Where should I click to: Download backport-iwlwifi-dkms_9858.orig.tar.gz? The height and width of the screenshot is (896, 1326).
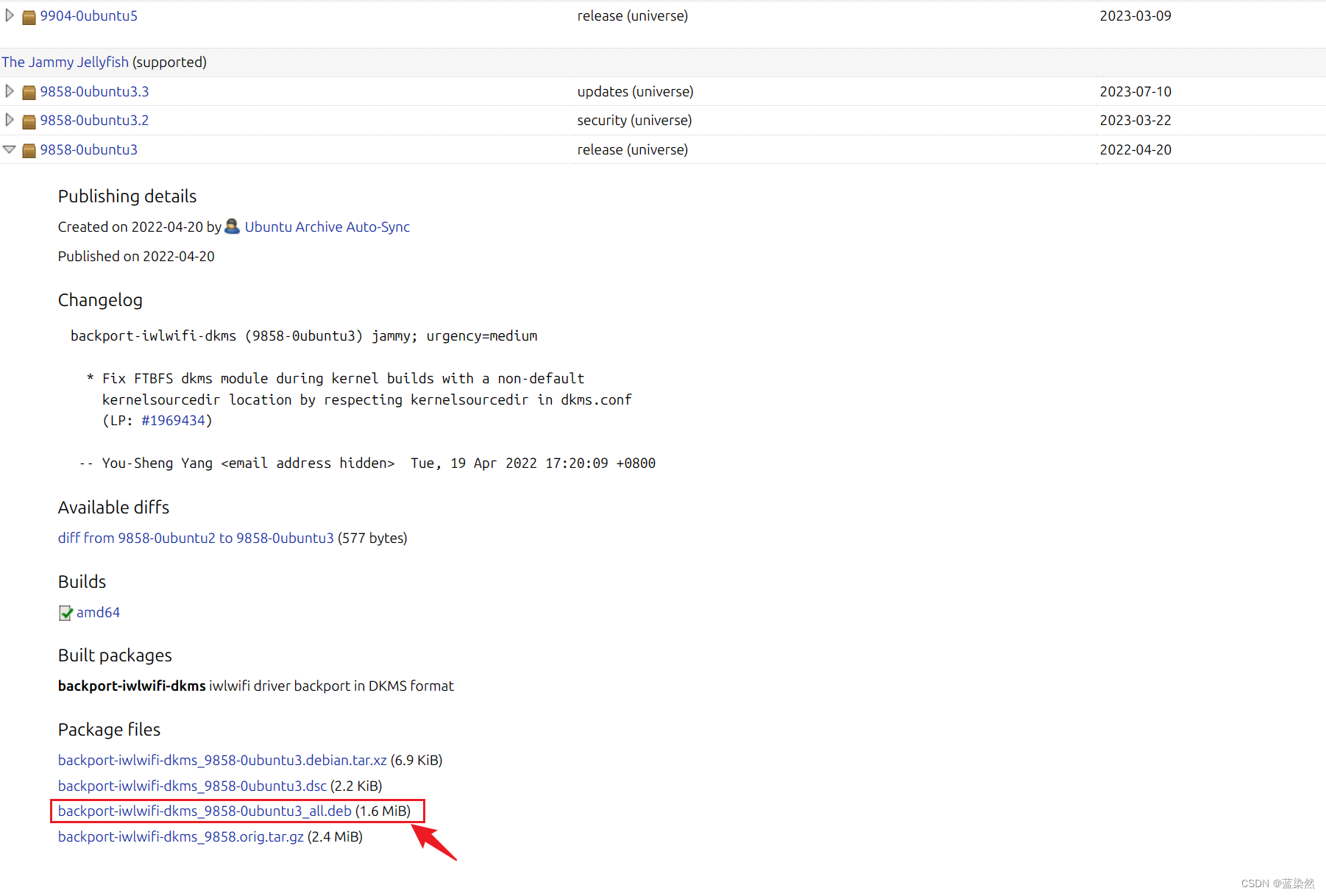pos(181,836)
